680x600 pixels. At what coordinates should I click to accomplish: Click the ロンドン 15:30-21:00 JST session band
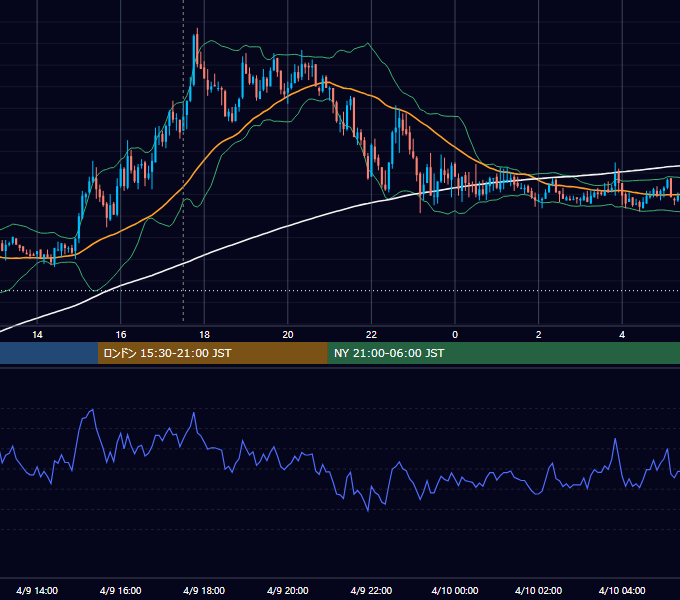212,353
